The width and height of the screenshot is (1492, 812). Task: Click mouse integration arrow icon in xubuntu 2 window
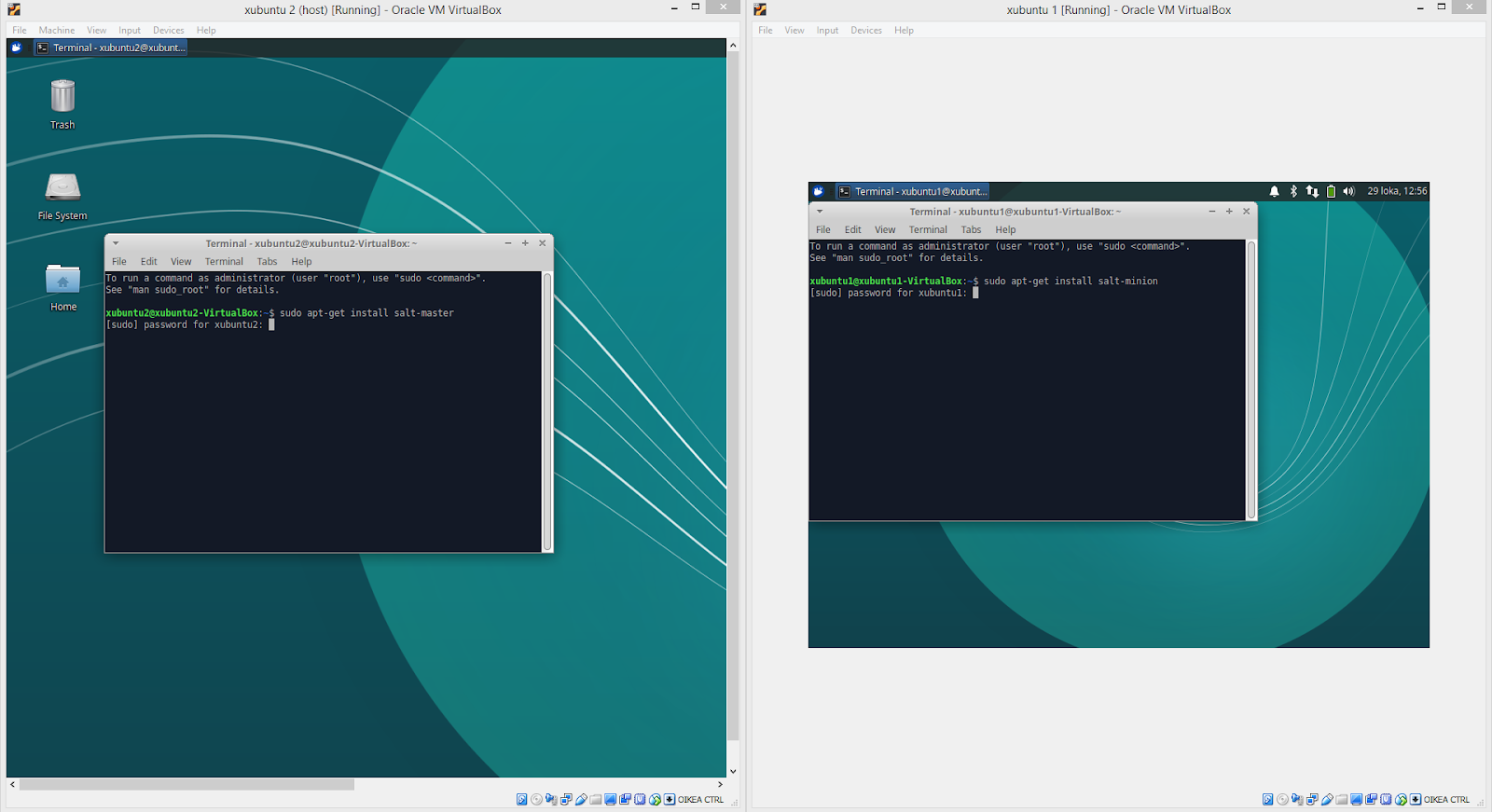click(655, 799)
